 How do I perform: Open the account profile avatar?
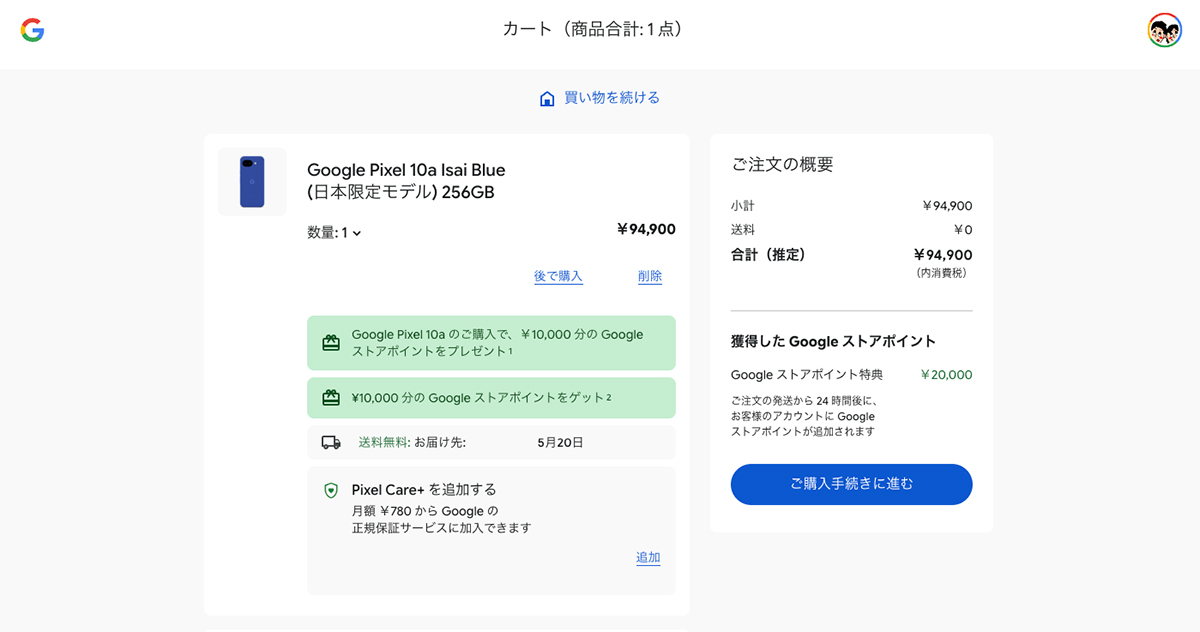coord(1164,30)
